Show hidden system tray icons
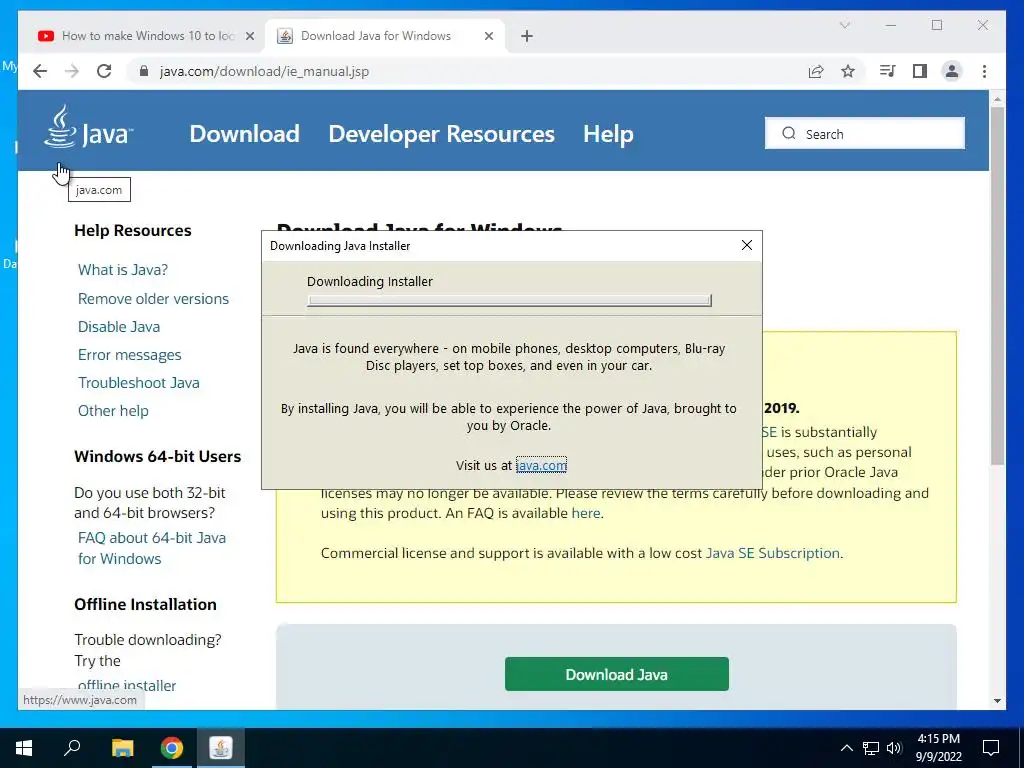The height and width of the screenshot is (768, 1024). click(846, 748)
